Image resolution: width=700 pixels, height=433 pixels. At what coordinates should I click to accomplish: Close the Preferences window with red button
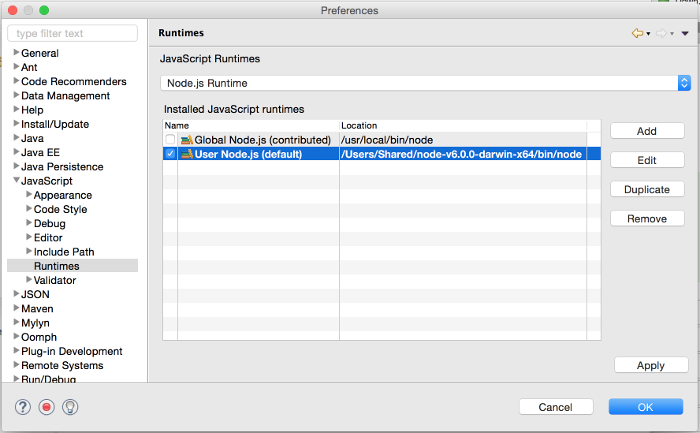click(x=12, y=10)
